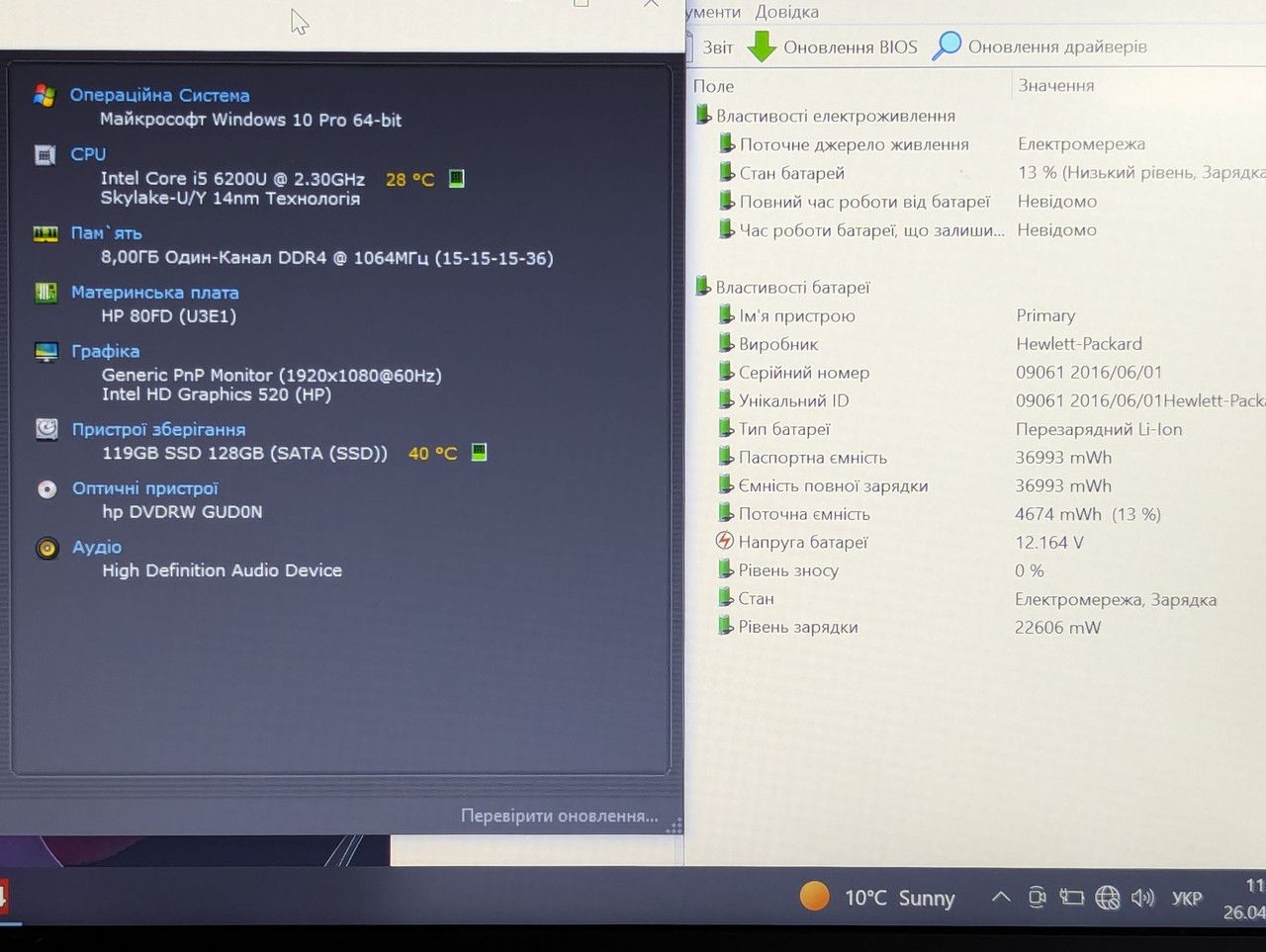Click the taskbar volume speaker icon
Screen dimensions: 1266x952
1142,898
